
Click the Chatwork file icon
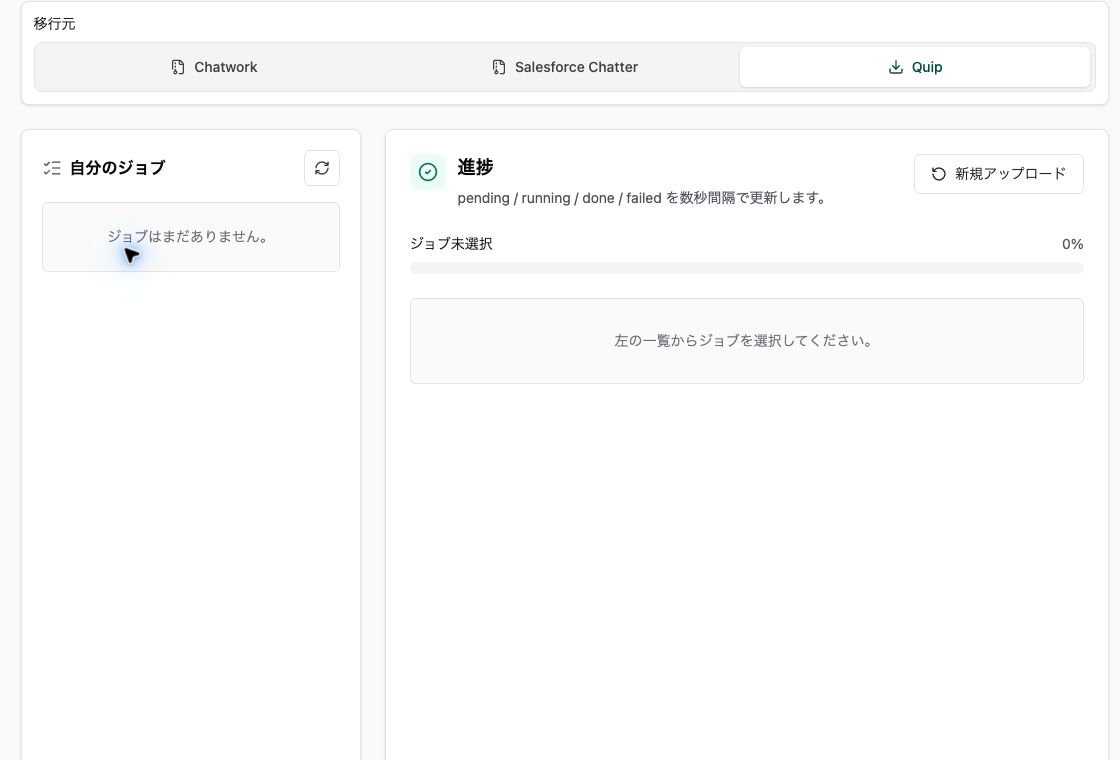178,67
